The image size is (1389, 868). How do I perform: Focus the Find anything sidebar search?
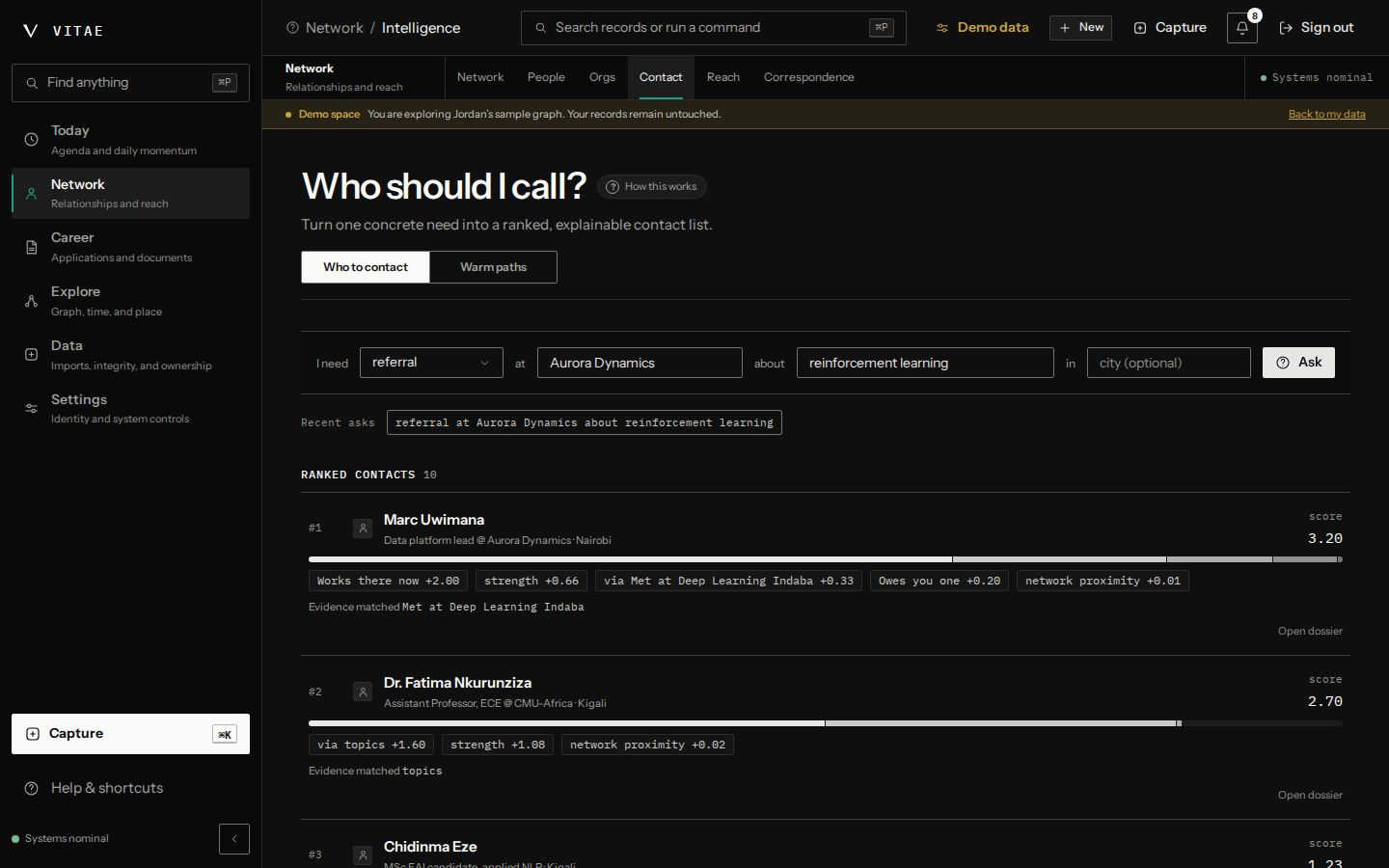pos(130,83)
